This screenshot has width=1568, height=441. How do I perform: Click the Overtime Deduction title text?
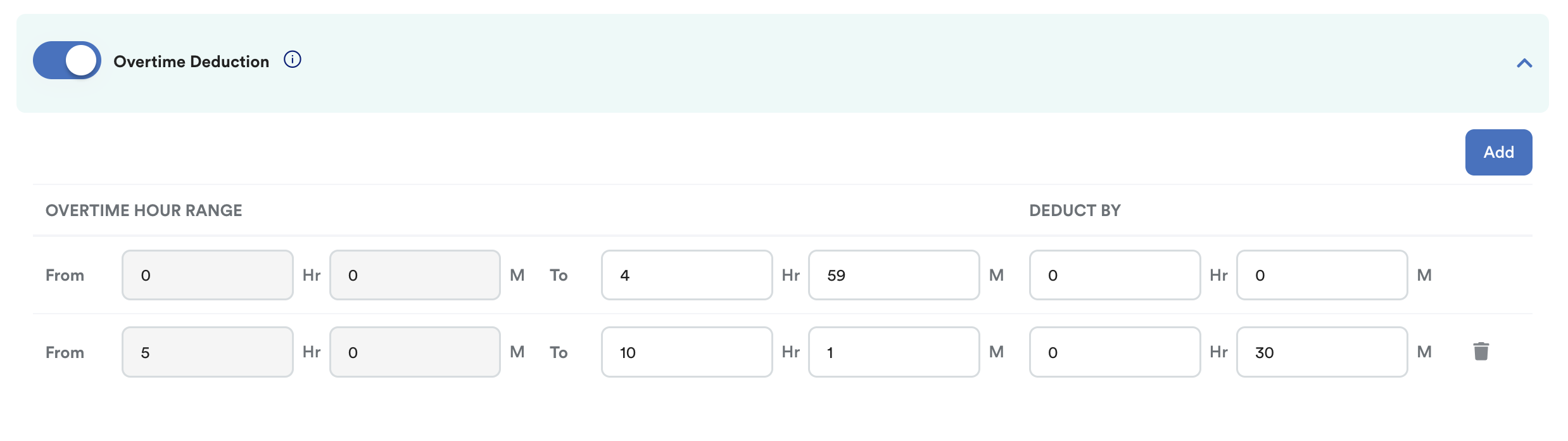[191, 61]
